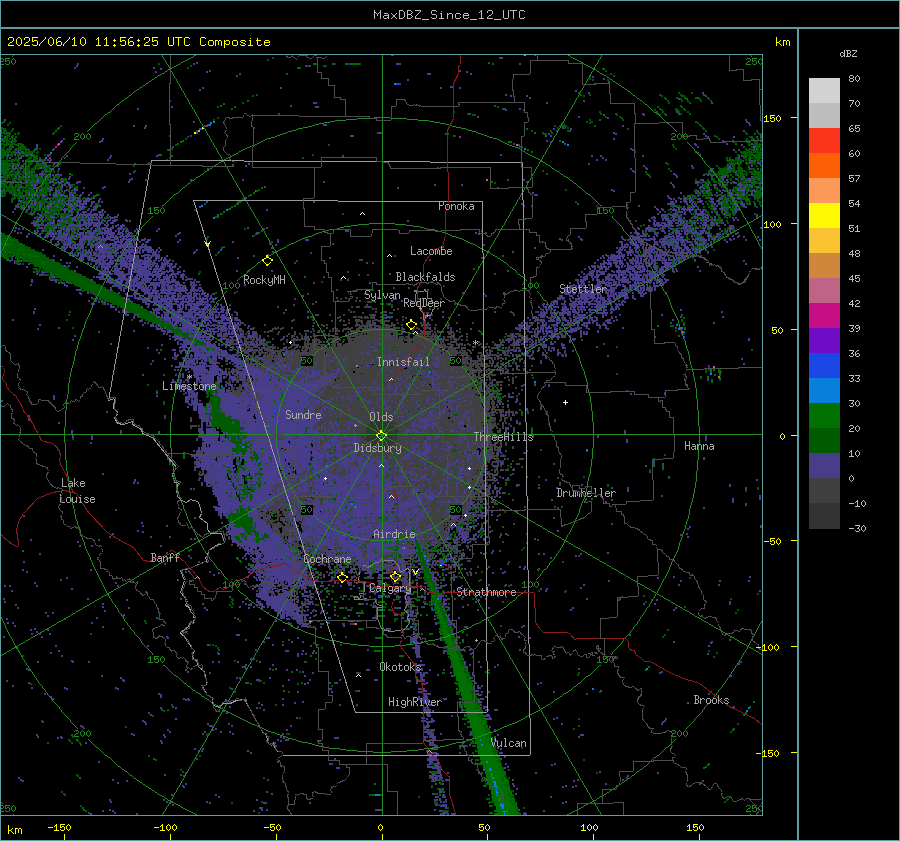
Task: Select the legend value 57
Action: coord(854,179)
